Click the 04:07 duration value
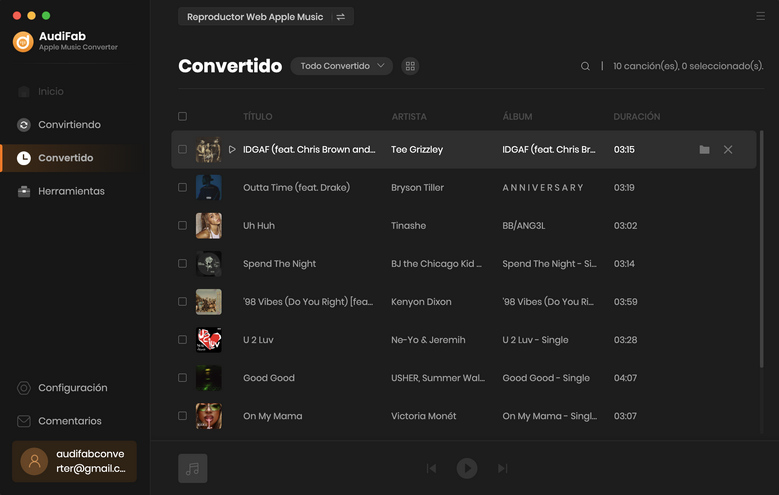This screenshot has height=495, width=779. coord(625,378)
